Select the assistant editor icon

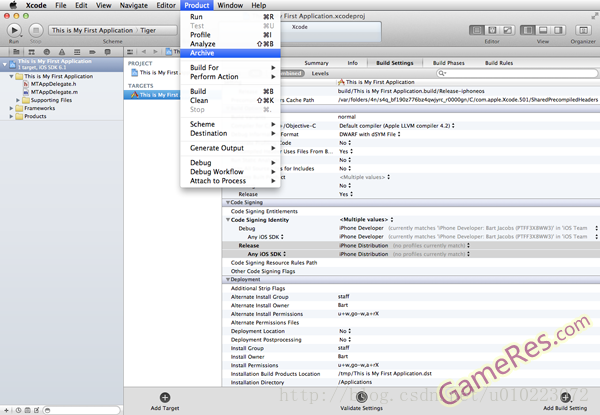point(492,30)
